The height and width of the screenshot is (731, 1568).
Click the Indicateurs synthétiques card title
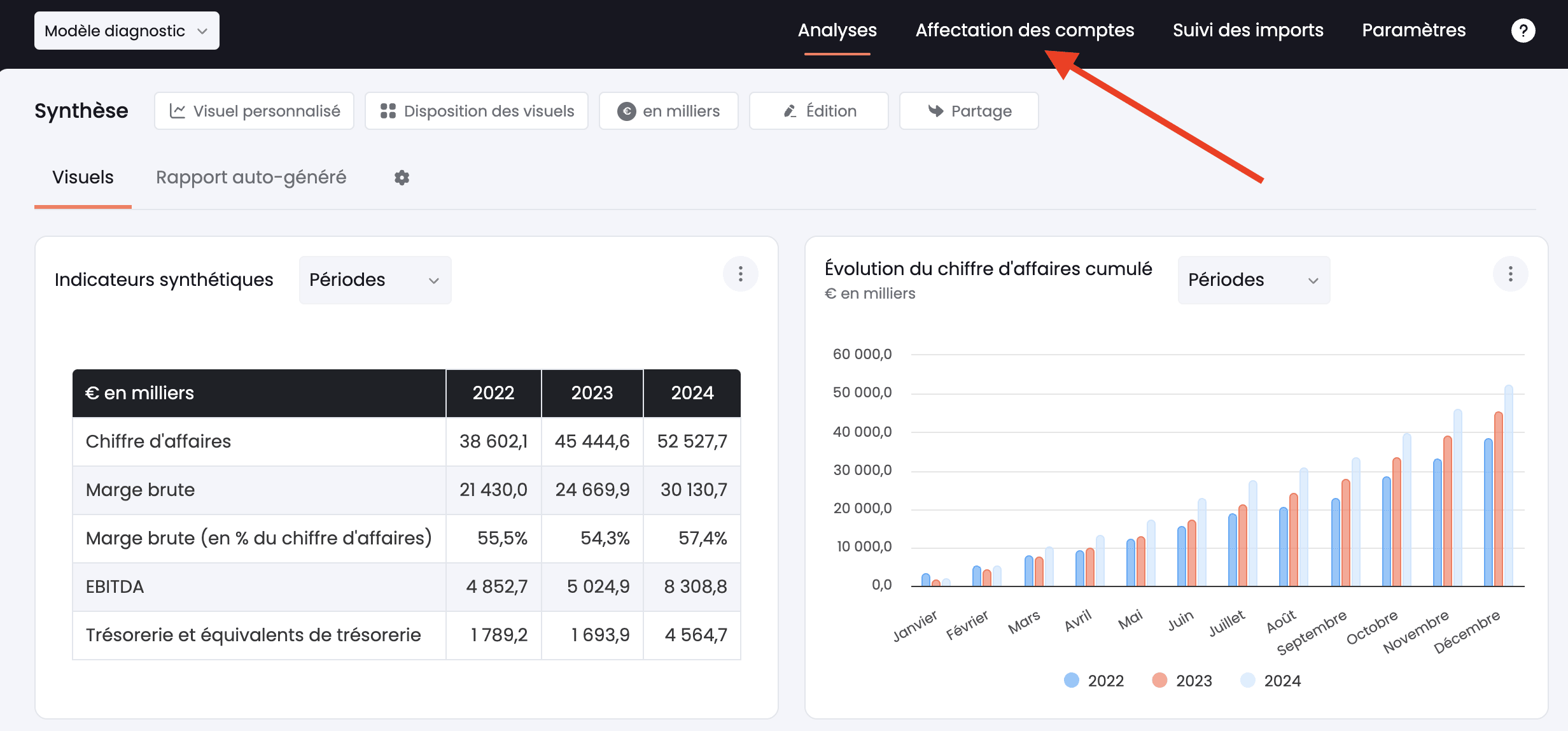(x=164, y=280)
